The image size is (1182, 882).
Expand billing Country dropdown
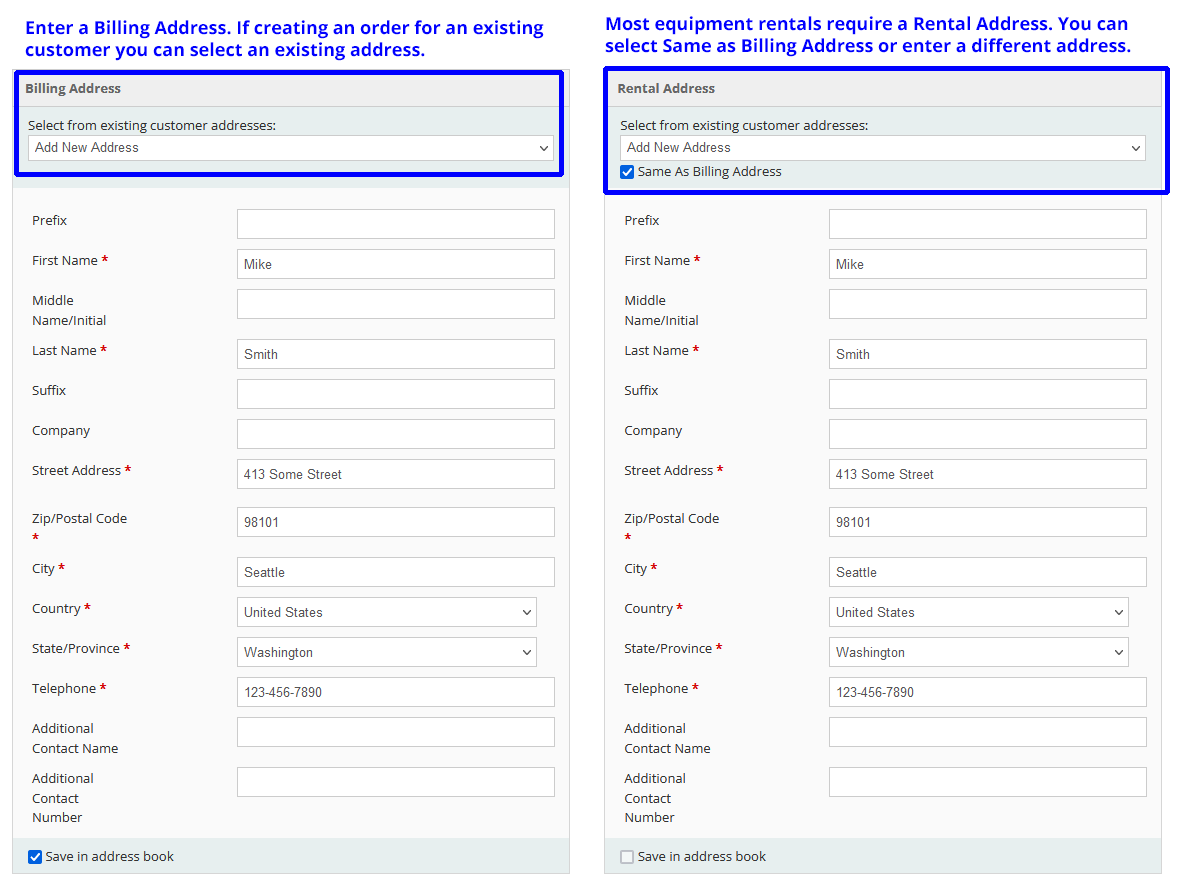[x=386, y=612]
